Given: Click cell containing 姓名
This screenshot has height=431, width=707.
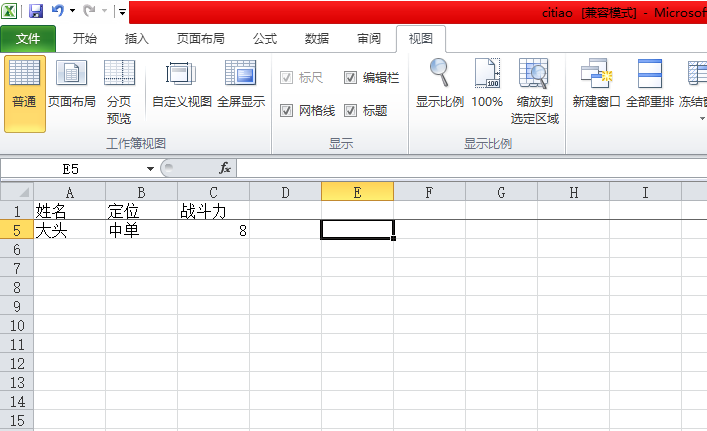Looking at the screenshot, I should (69, 211).
